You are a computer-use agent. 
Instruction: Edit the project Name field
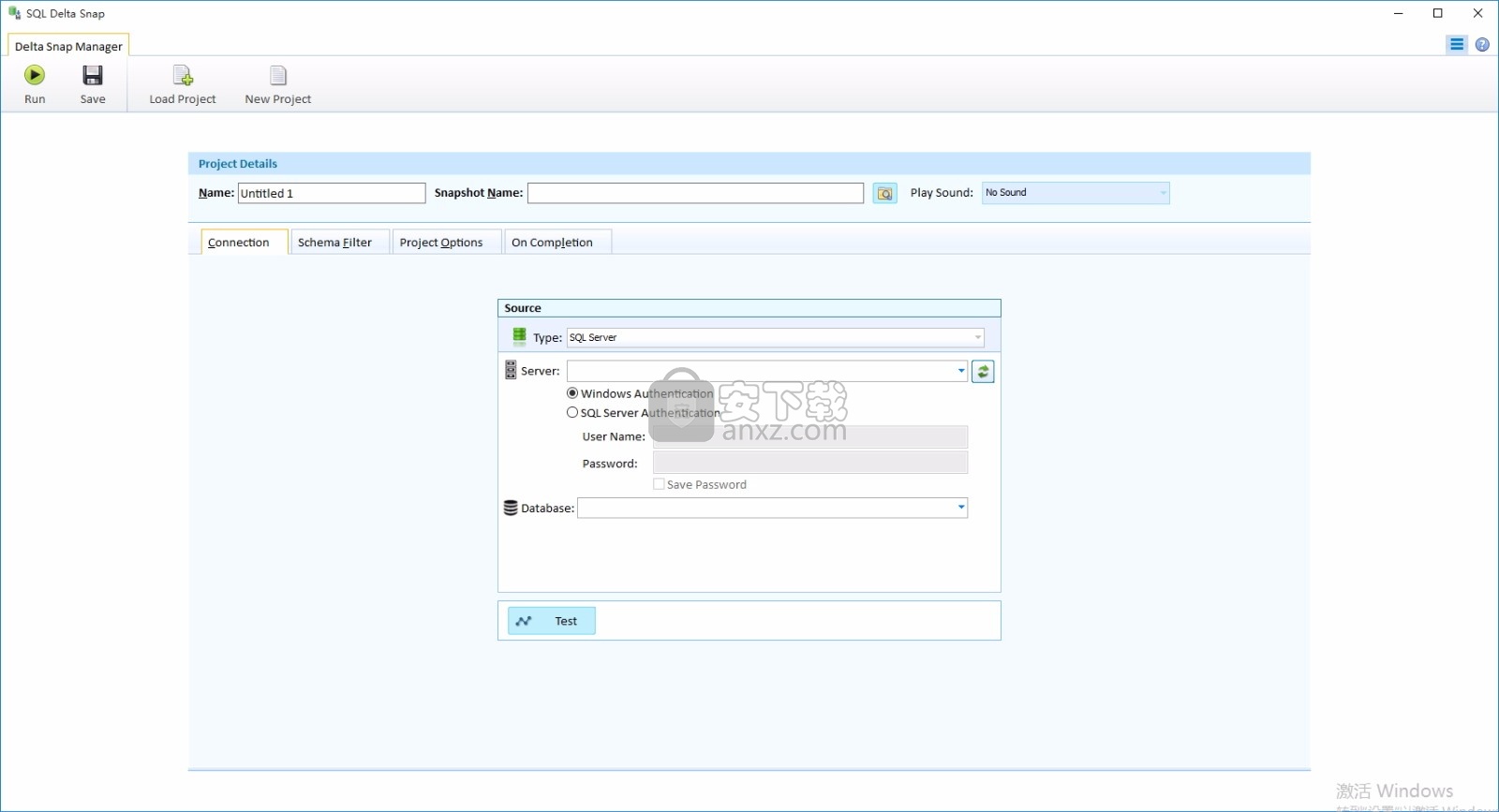(x=332, y=193)
